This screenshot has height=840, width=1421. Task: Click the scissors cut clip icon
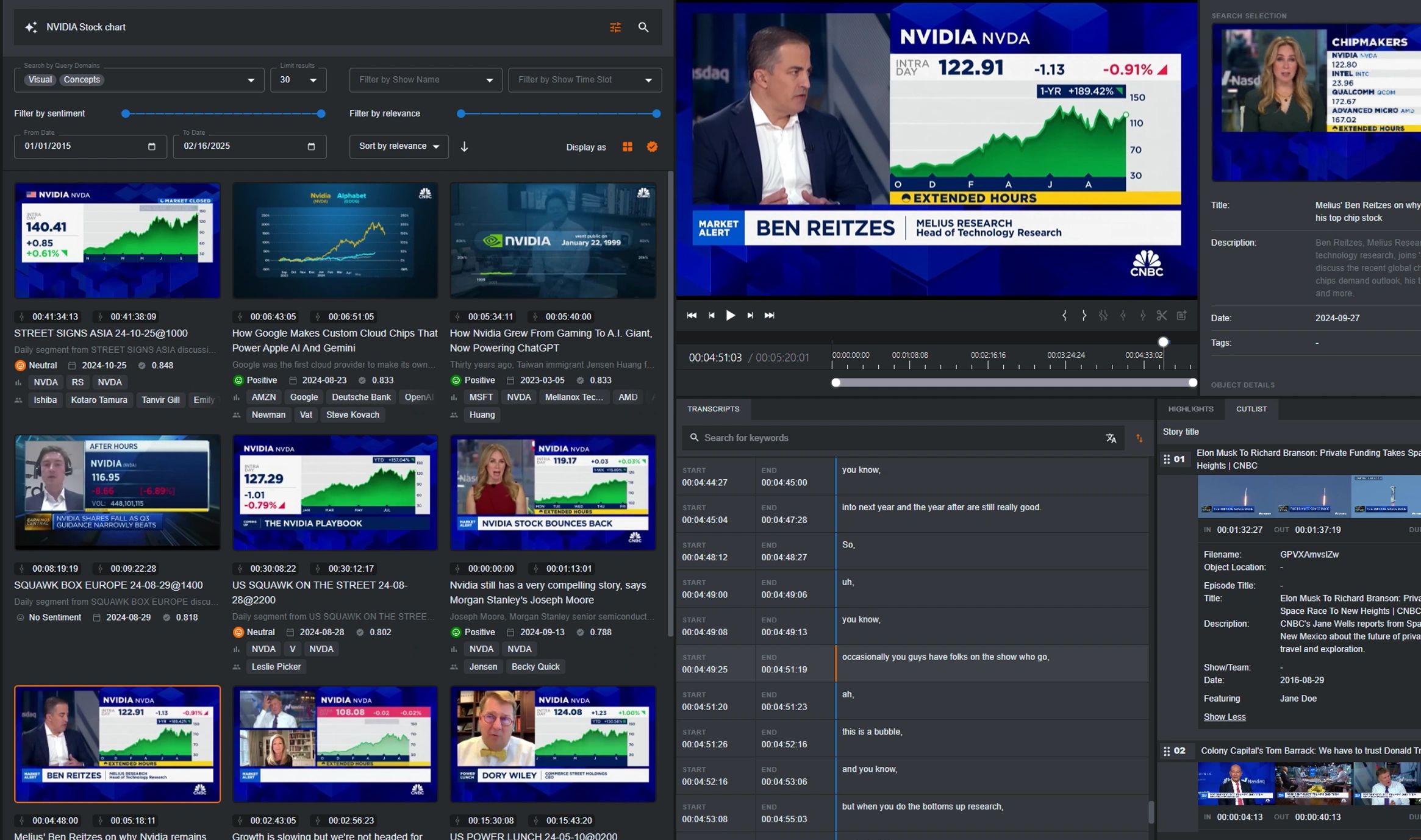pyautogui.click(x=1161, y=315)
